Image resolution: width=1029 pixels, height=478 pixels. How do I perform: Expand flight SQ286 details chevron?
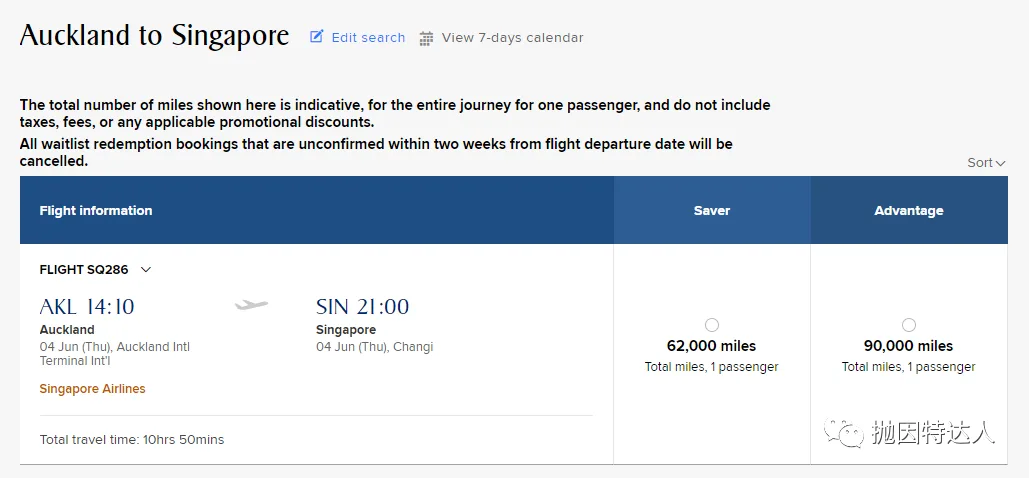146,269
